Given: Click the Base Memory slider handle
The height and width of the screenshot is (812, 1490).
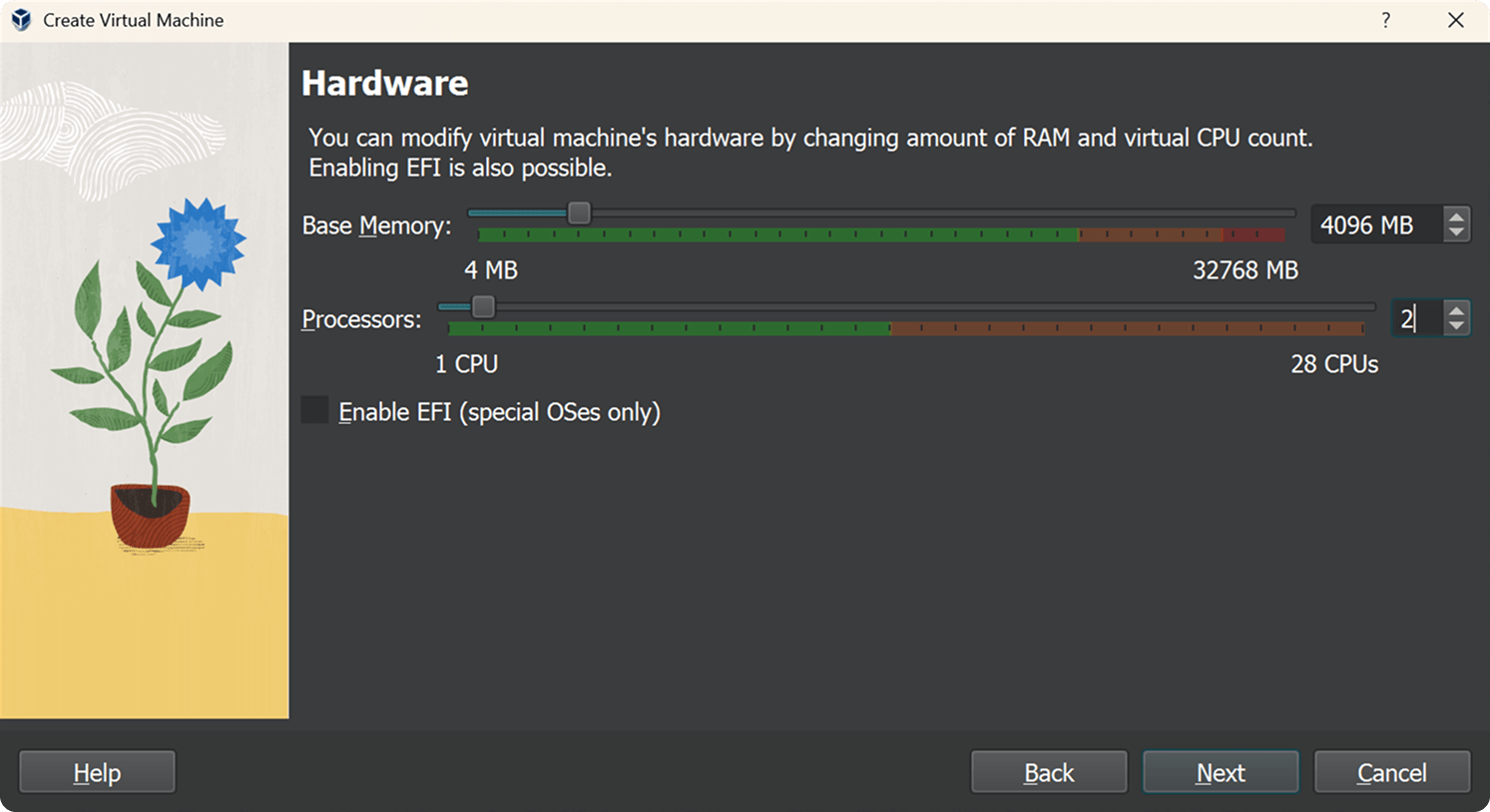Looking at the screenshot, I should (x=579, y=212).
